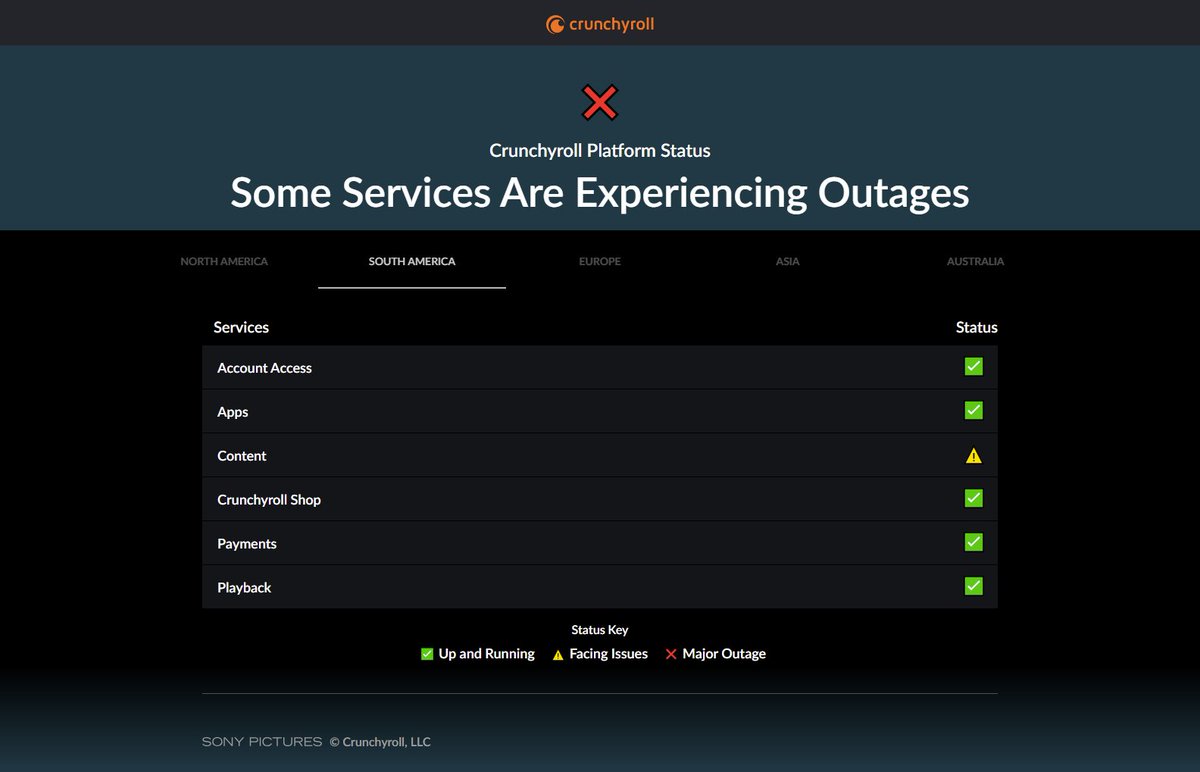Open the Europe region tab
Image resolution: width=1200 pixels, height=772 pixels.
600,261
